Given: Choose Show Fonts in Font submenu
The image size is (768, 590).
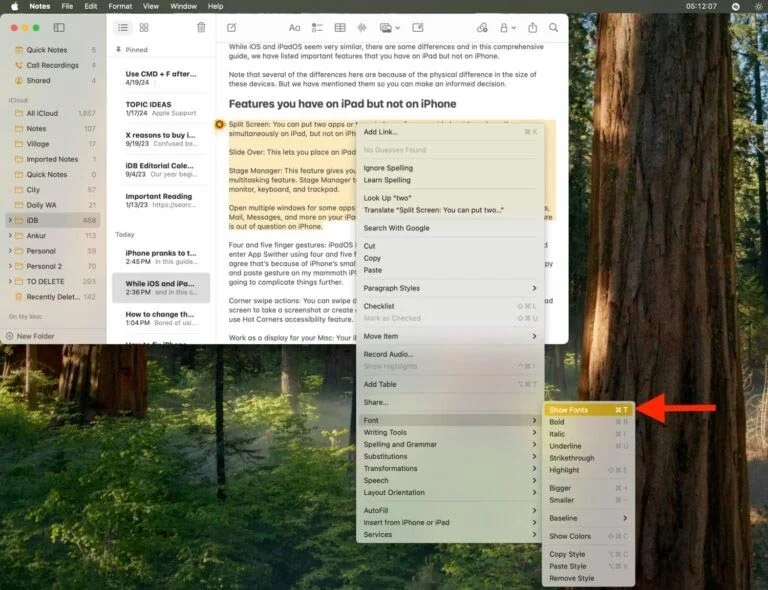Looking at the screenshot, I should 588,410.
